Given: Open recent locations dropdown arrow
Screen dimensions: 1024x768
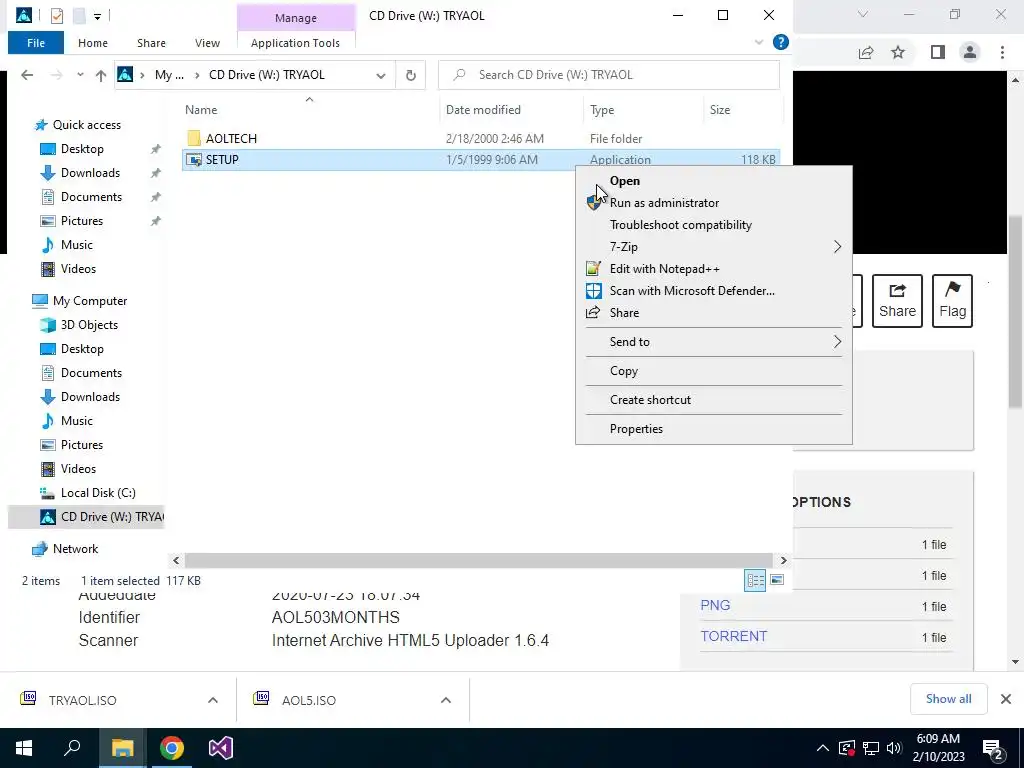Looking at the screenshot, I should click(x=80, y=75).
